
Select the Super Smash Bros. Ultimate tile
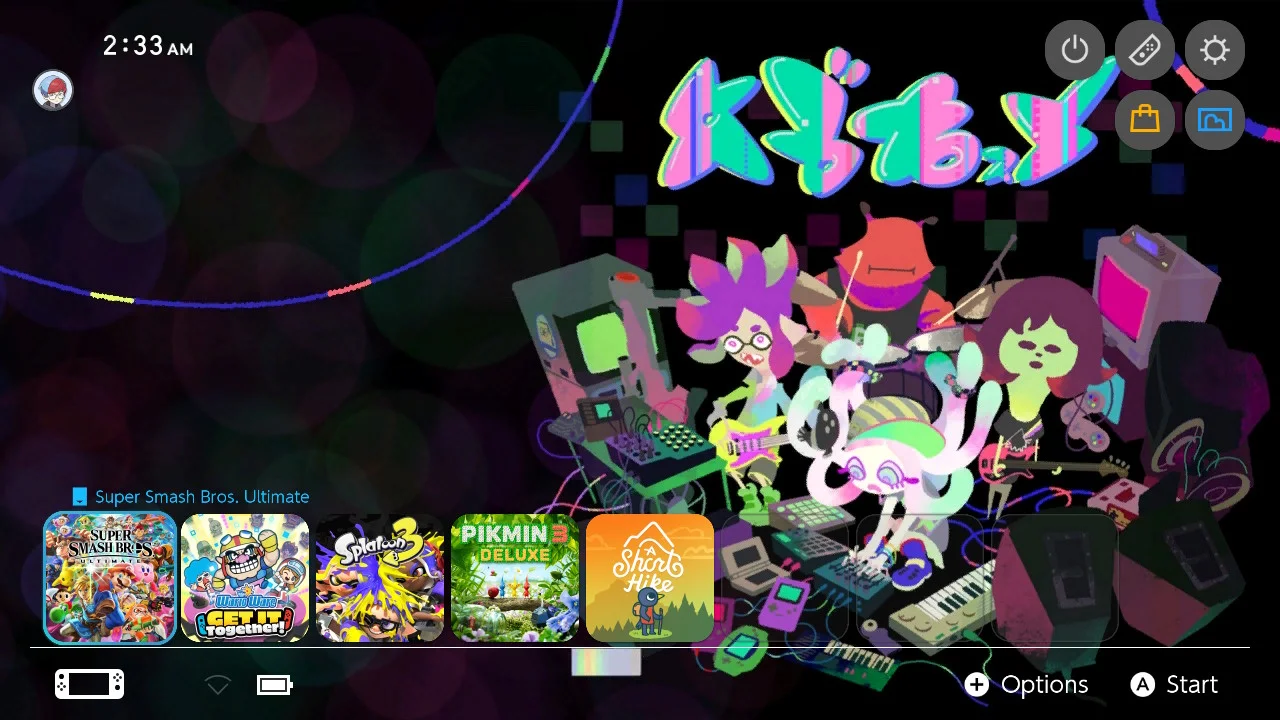point(110,578)
